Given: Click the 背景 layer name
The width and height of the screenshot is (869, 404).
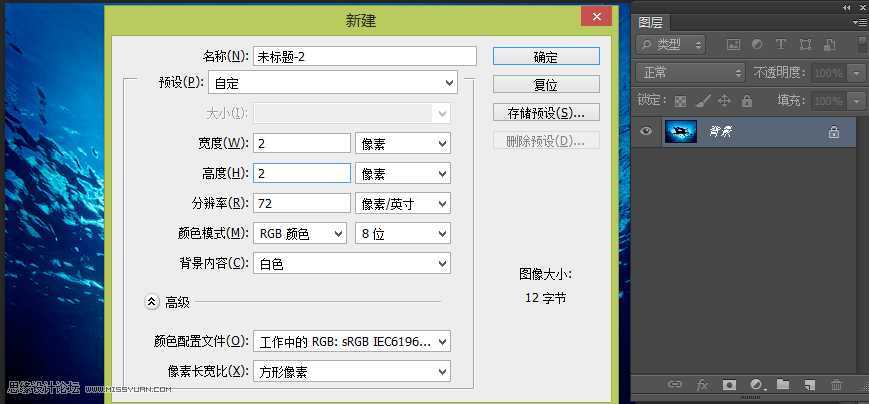Looking at the screenshot, I should 720,132.
